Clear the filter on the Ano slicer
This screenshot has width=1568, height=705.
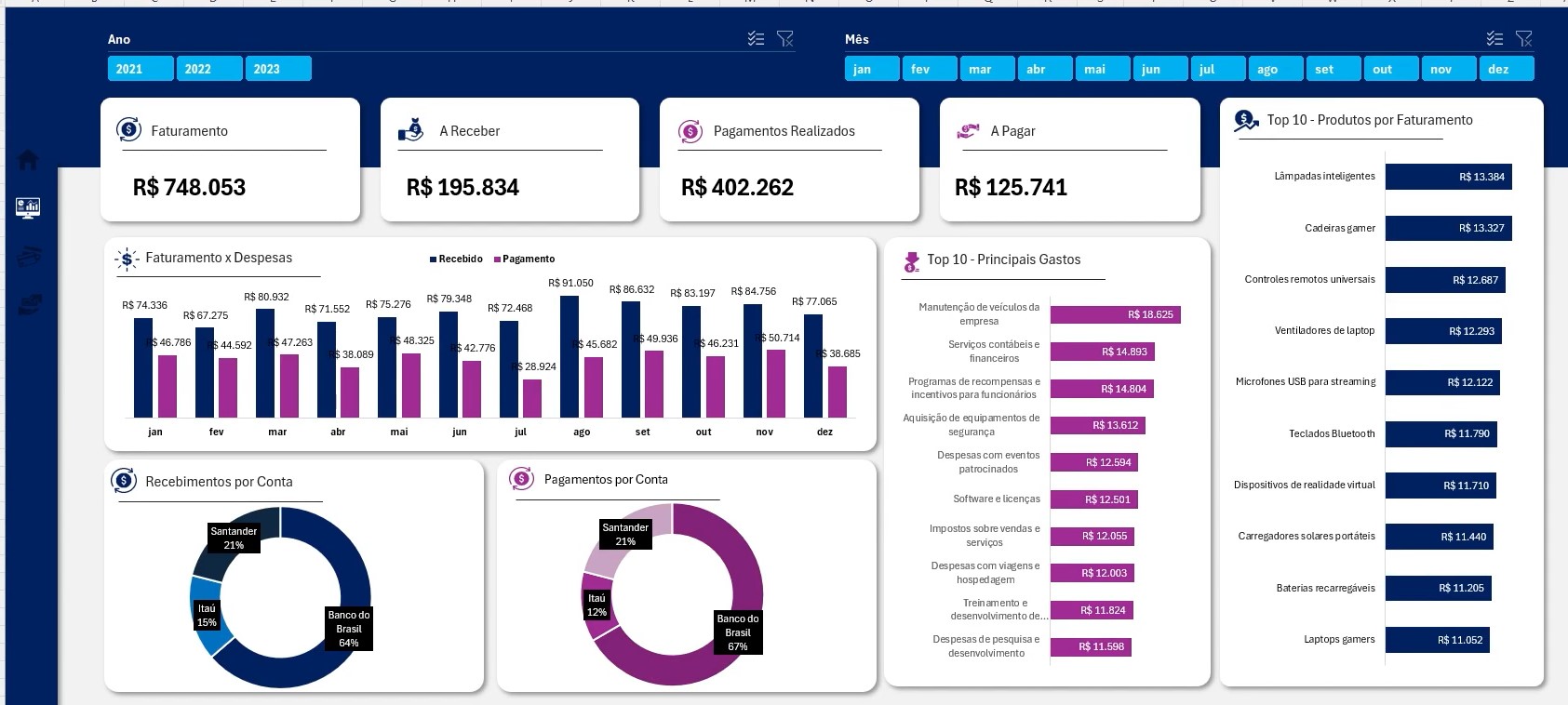click(785, 38)
